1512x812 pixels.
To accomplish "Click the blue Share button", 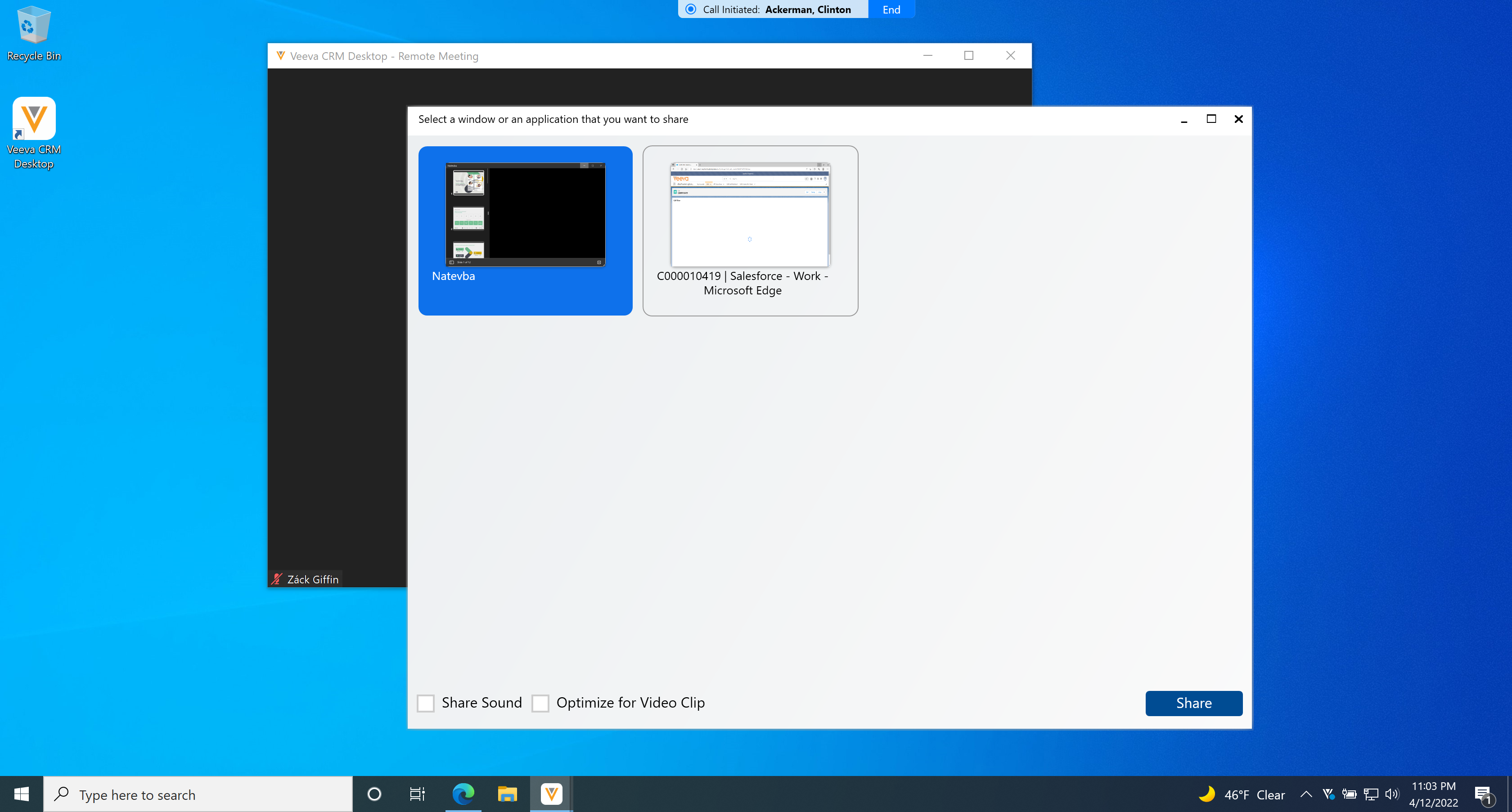I will click(1193, 703).
